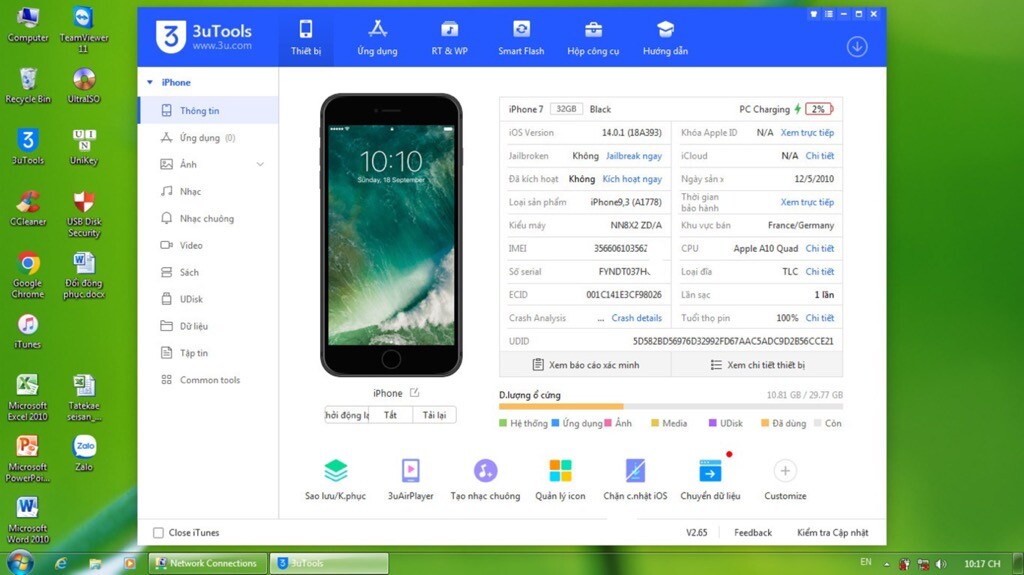Open Hộp công cụ toolbox tab
Screen dimensions: 1024x575
[593, 38]
